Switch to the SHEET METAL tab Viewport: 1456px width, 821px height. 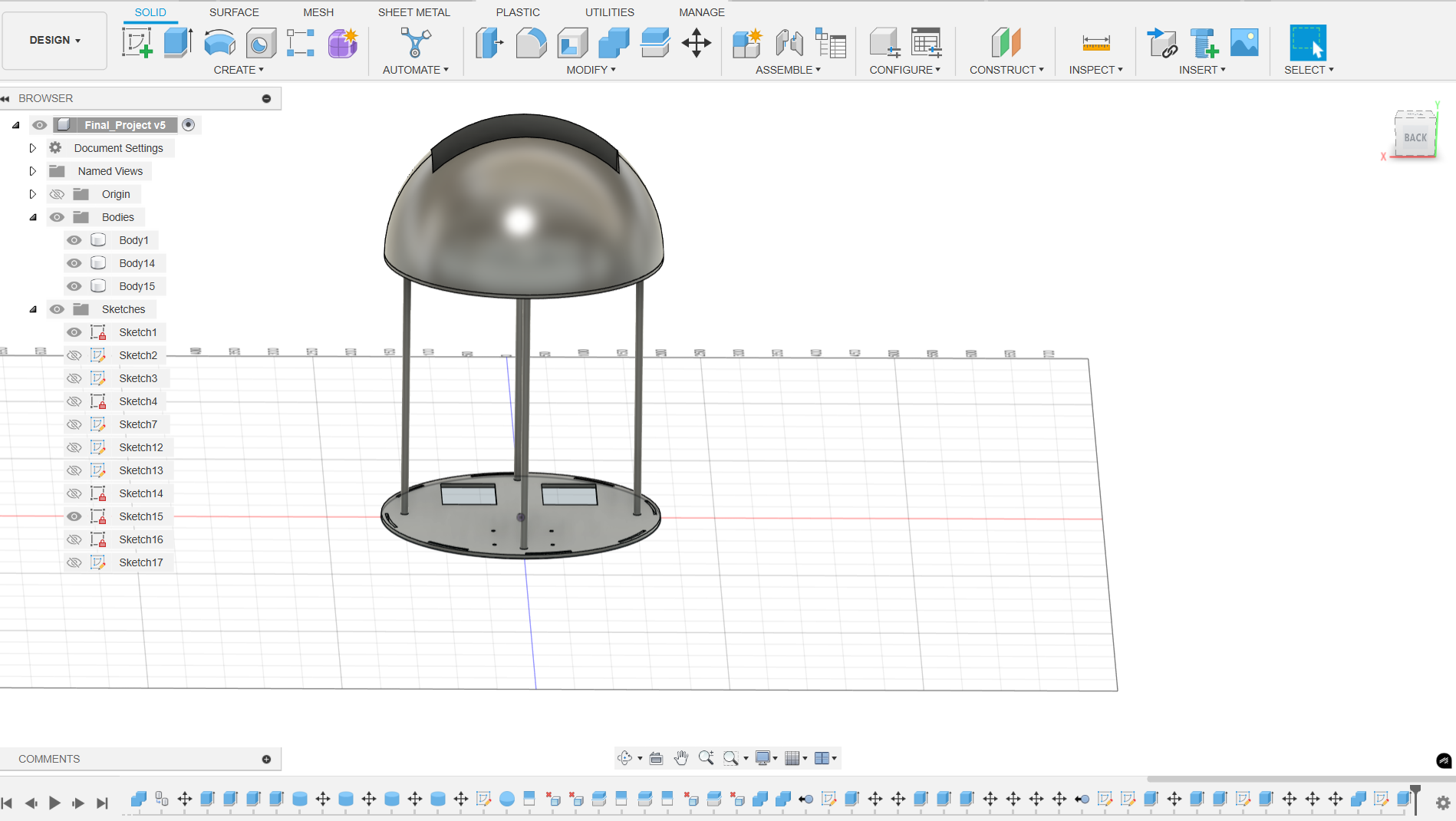pyautogui.click(x=413, y=12)
